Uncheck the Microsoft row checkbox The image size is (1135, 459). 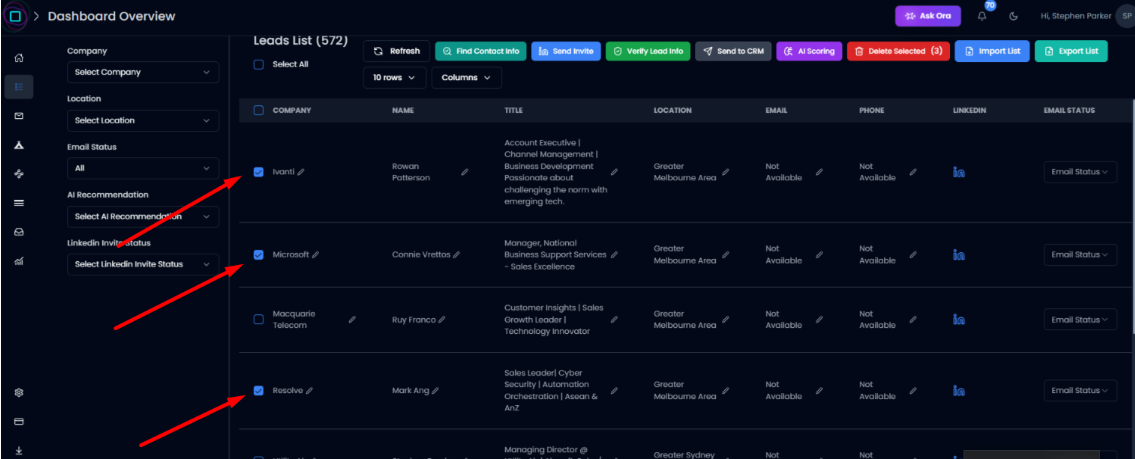click(x=258, y=255)
